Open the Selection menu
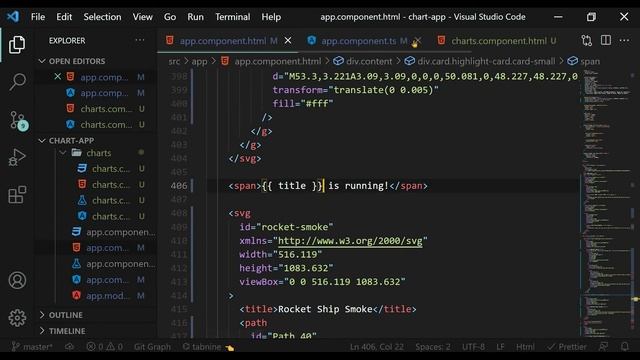 coord(102,17)
